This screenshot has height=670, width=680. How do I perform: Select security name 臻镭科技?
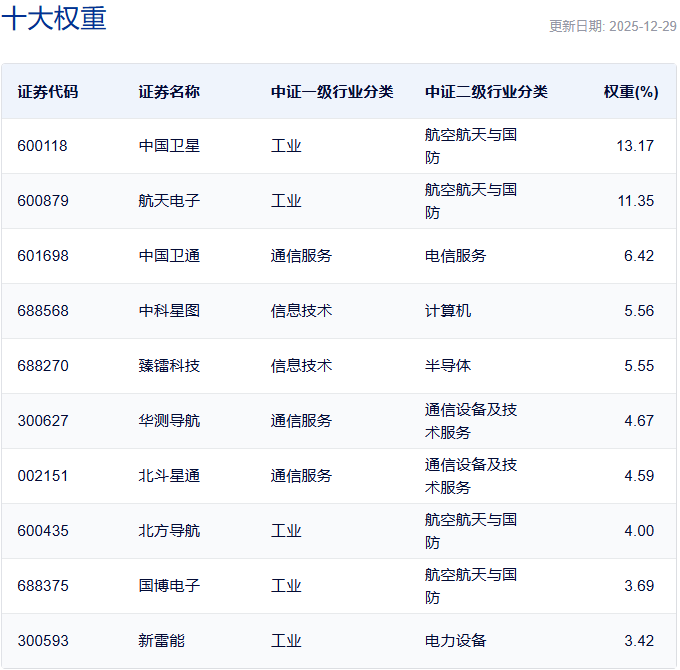pyautogui.click(x=169, y=366)
